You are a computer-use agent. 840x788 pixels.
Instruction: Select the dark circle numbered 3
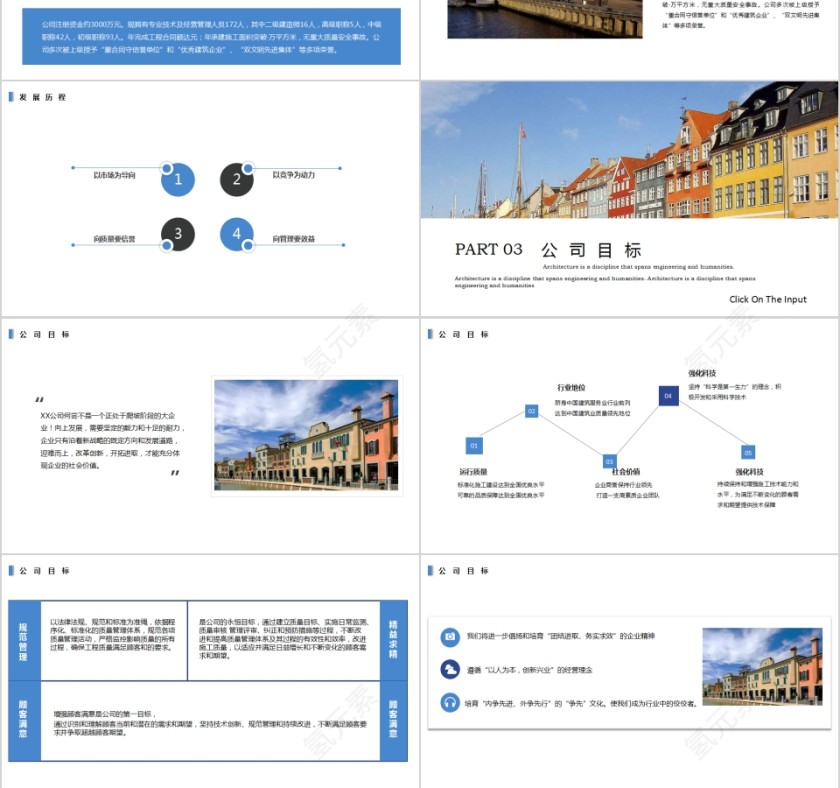point(178,235)
